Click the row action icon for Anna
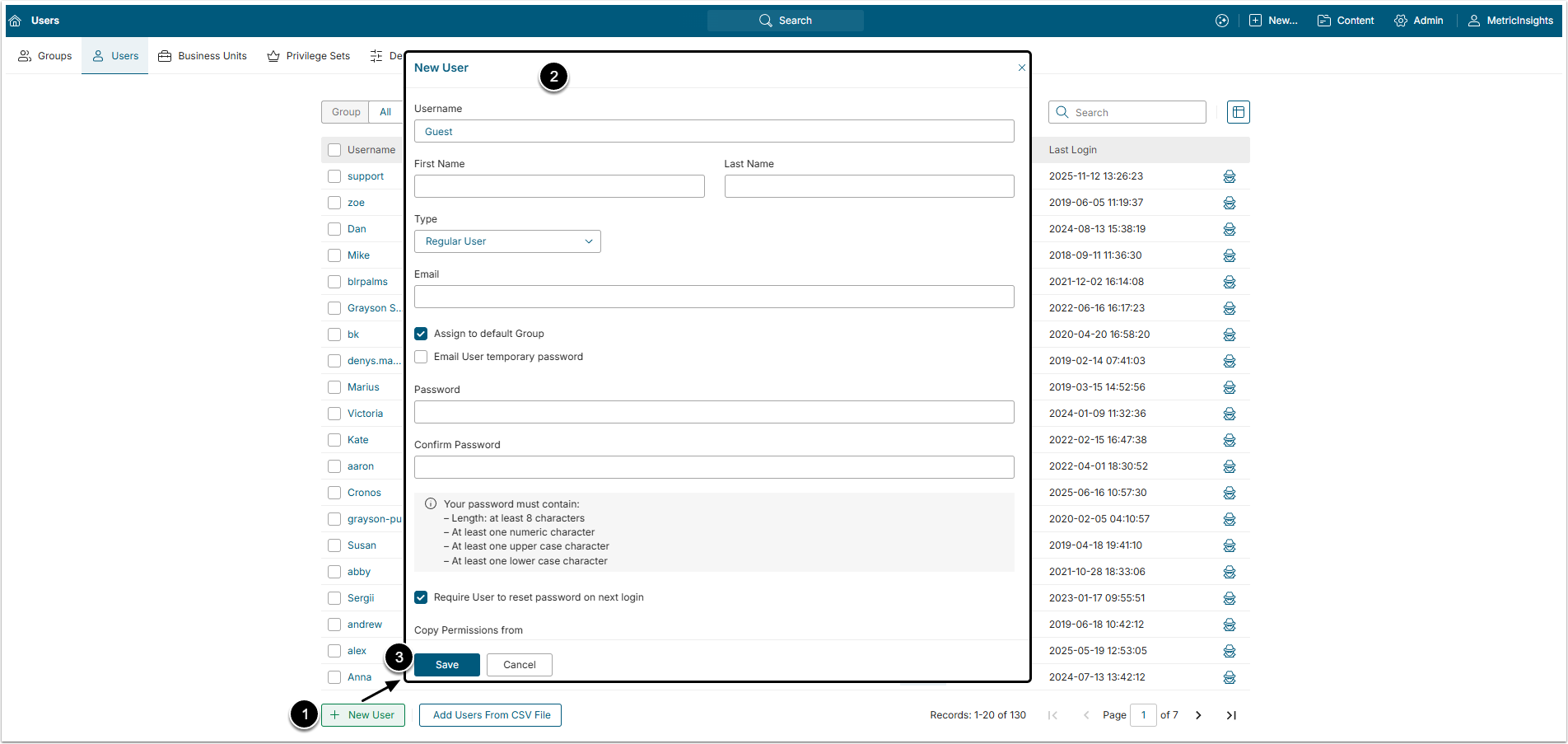Screen dimensions: 1568x744 (x=1229, y=677)
